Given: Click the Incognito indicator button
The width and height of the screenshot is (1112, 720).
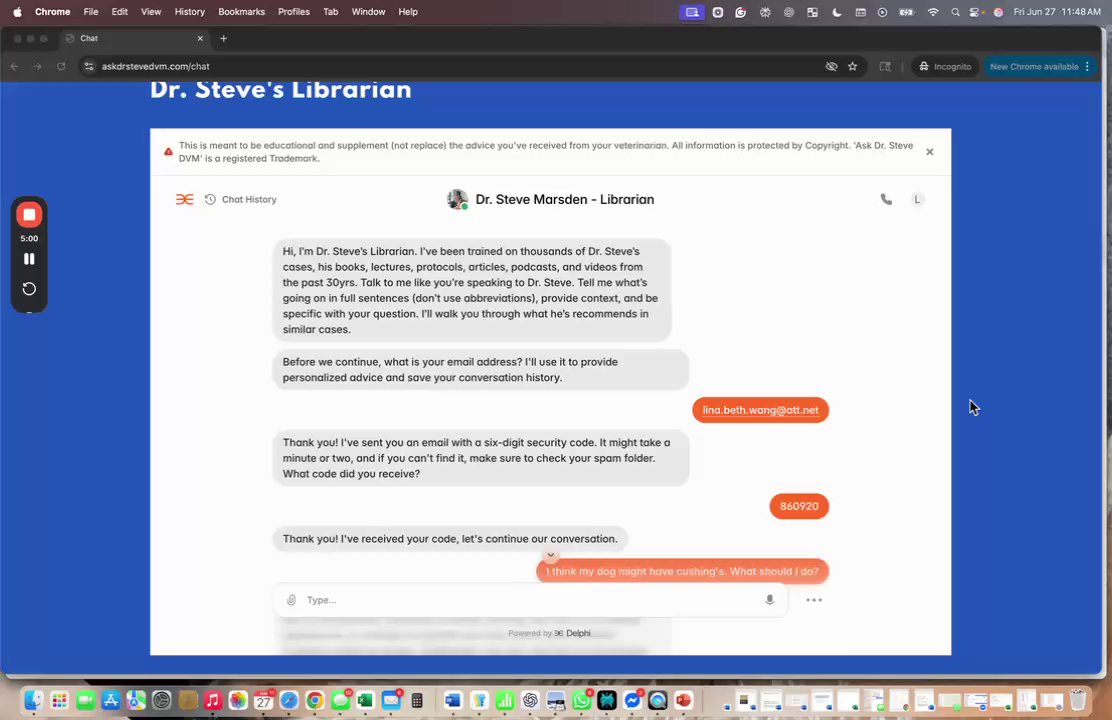Looking at the screenshot, I should [x=945, y=67].
